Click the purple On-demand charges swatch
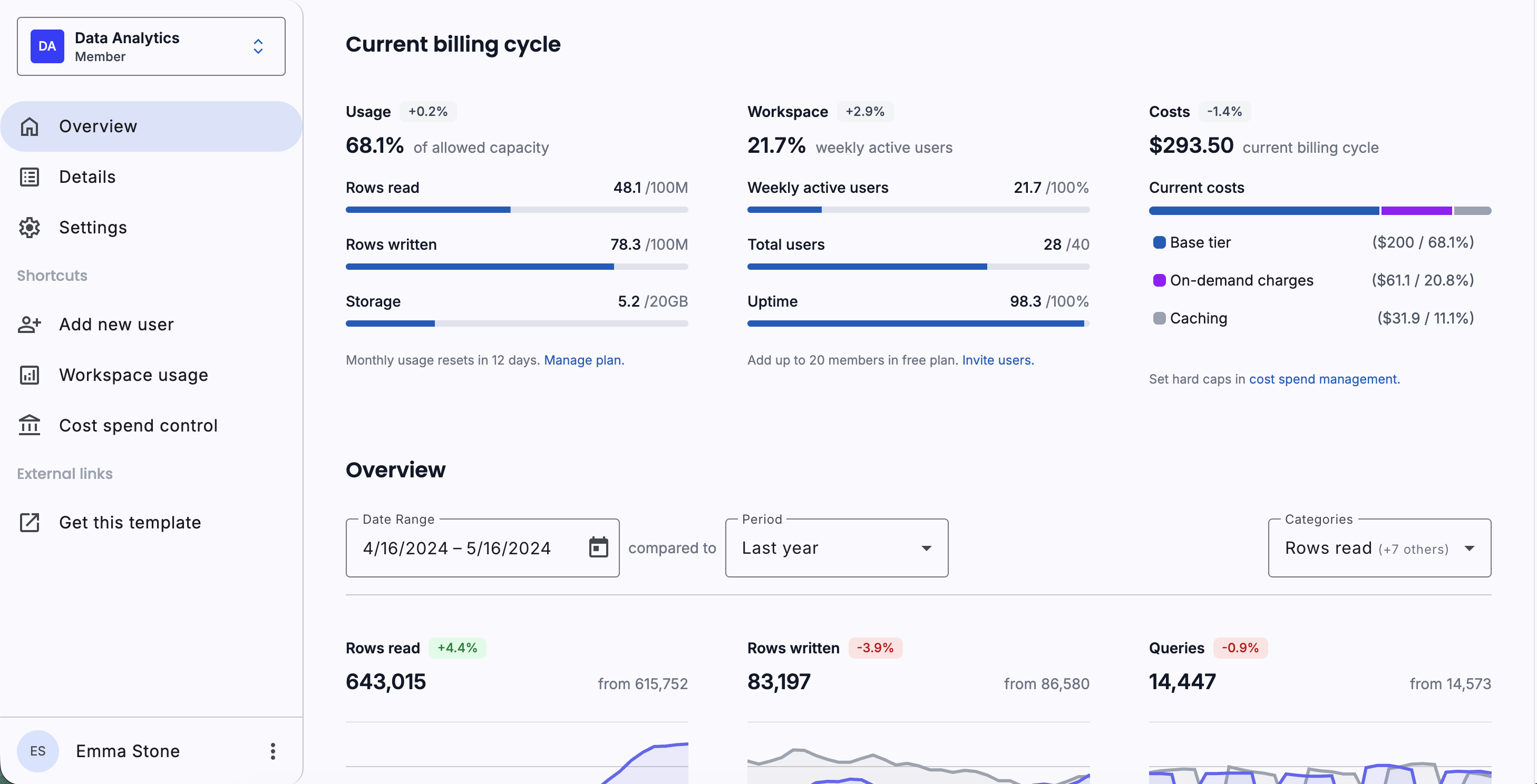The width and height of the screenshot is (1537, 784). (x=1159, y=280)
